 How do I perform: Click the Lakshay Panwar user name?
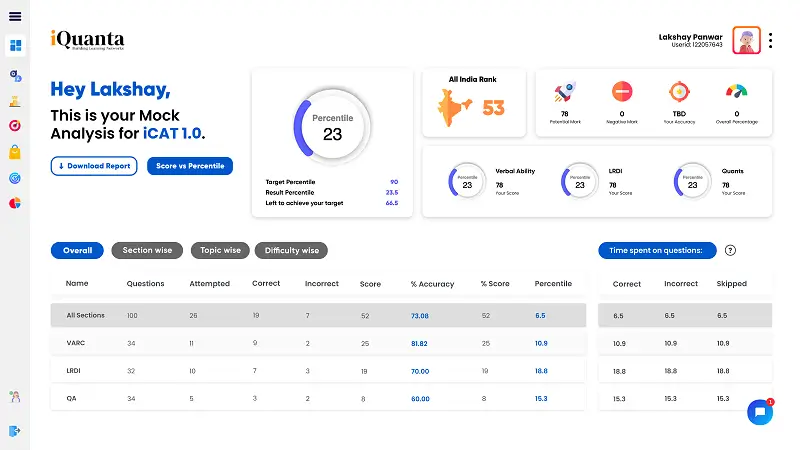(x=690, y=37)
